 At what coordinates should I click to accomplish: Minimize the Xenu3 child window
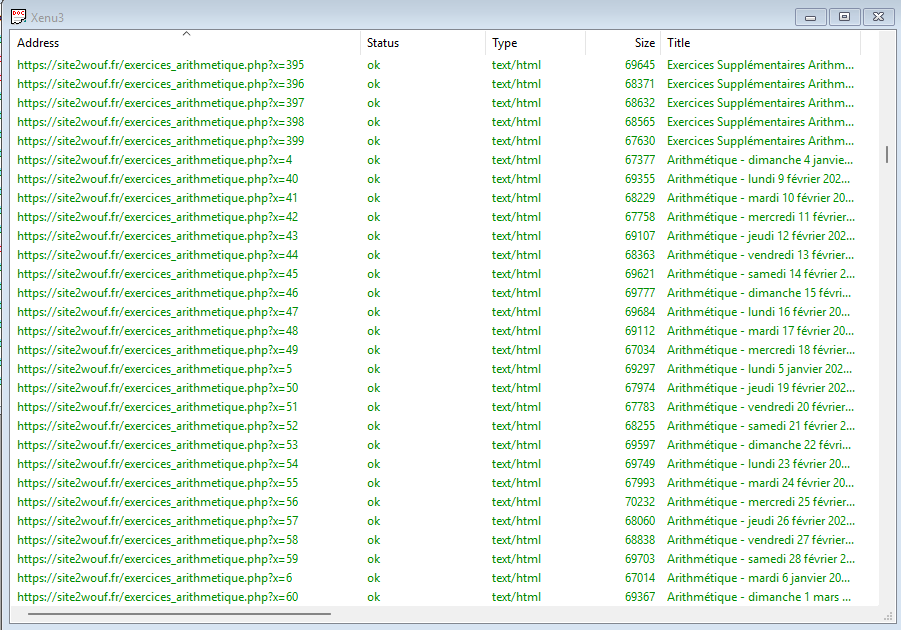coord(811,17)
